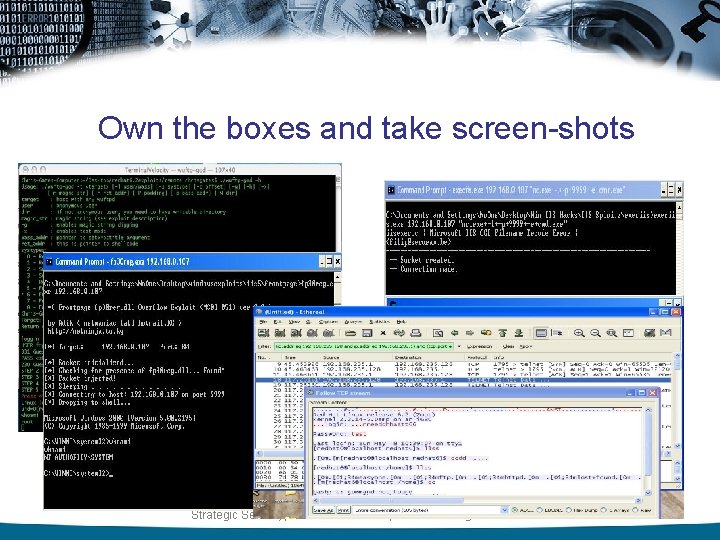Screen dimensions: 720x540
Task: Open the Statistics menu in Ethereal
Action: pos(379,322)
